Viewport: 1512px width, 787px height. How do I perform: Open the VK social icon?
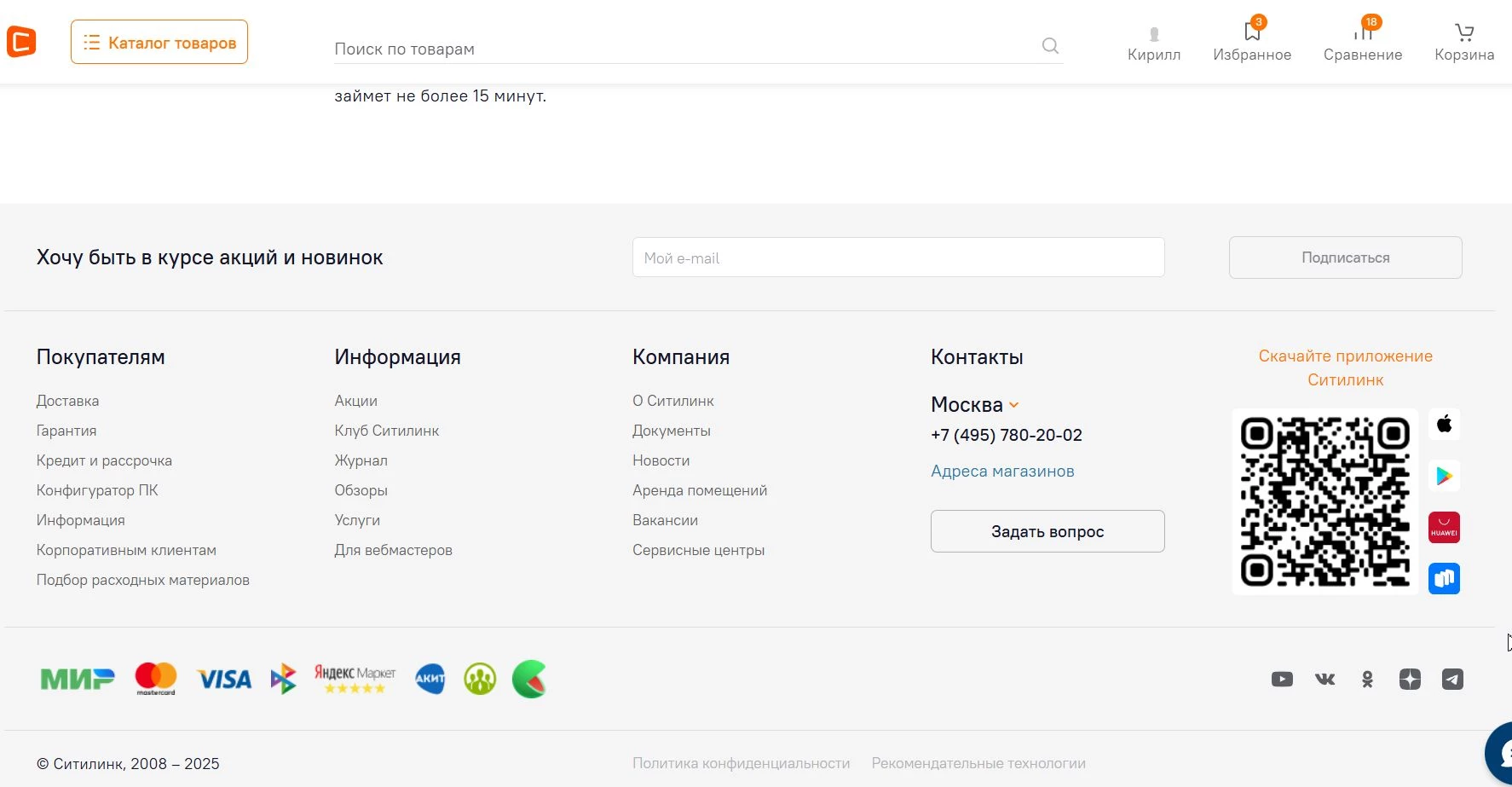pyautogui.click(x=1324, y=680)
